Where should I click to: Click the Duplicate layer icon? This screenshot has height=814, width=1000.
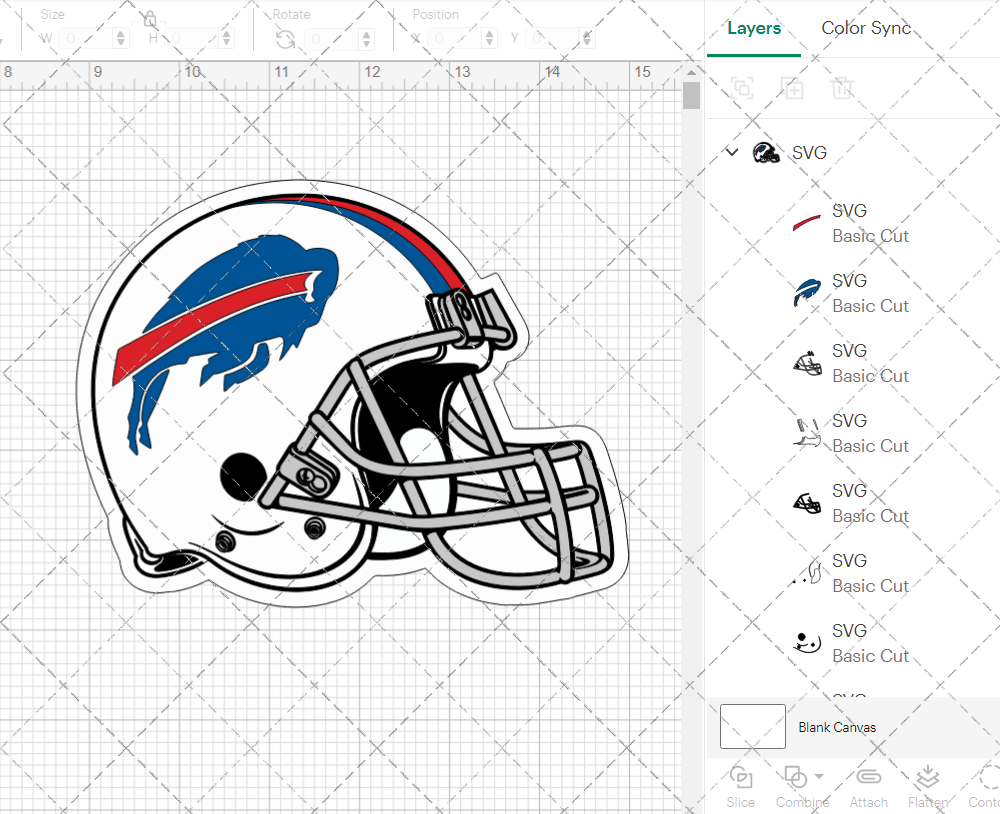(792, 87)
